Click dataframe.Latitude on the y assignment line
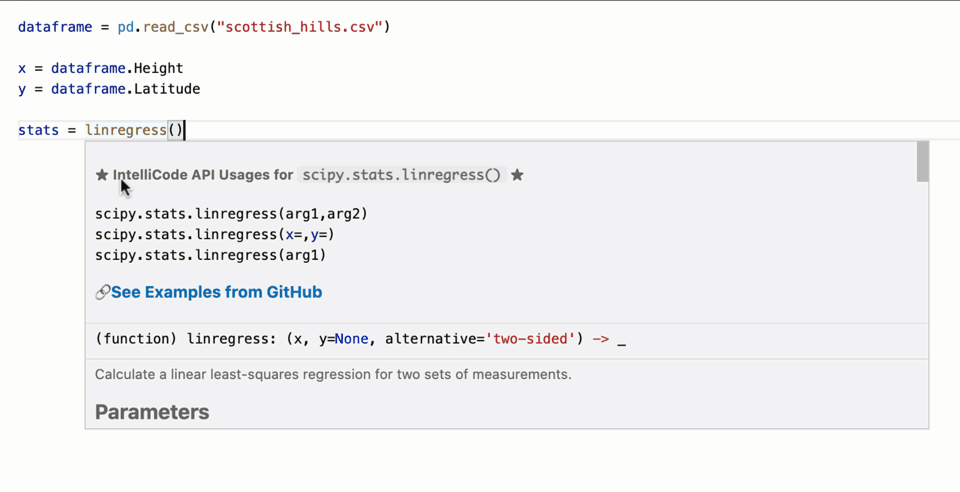960x492 pixels. click(x=126, y=89)
